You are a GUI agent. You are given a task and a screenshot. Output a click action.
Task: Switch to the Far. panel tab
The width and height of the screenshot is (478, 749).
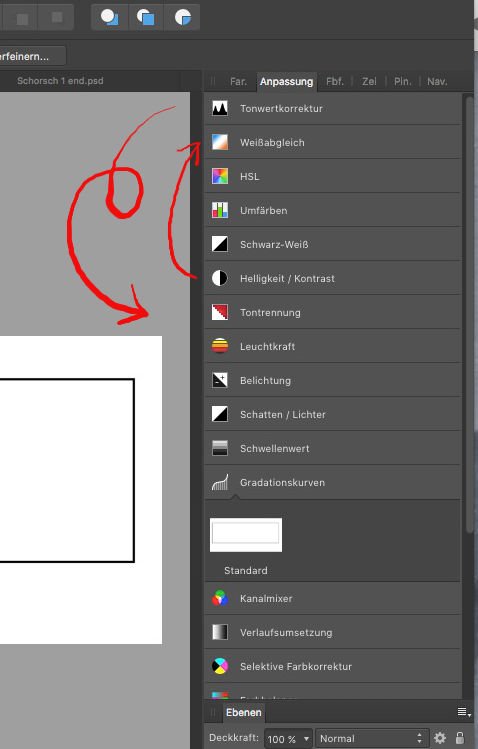click(x=238, y=82)
